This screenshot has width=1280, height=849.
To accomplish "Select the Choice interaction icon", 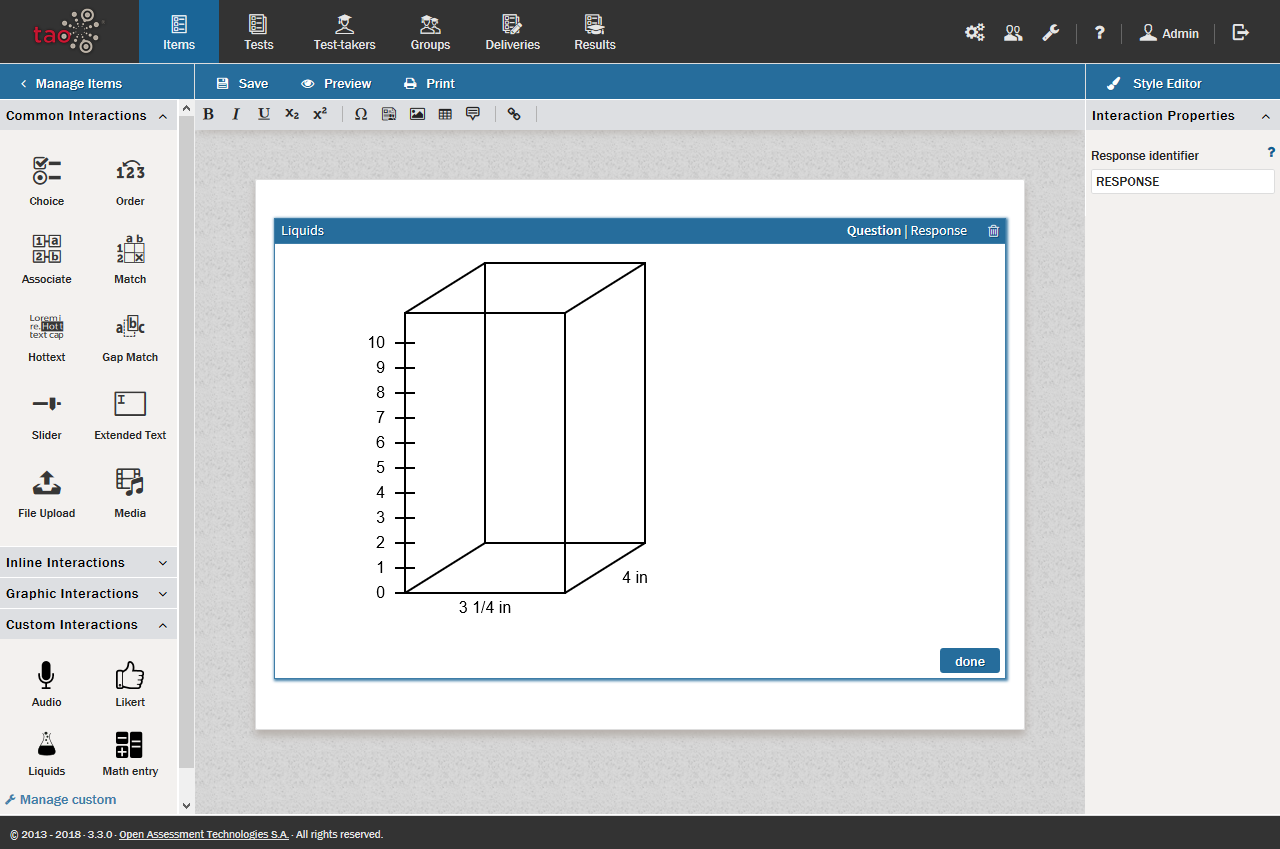I will (x=46, y=171).
